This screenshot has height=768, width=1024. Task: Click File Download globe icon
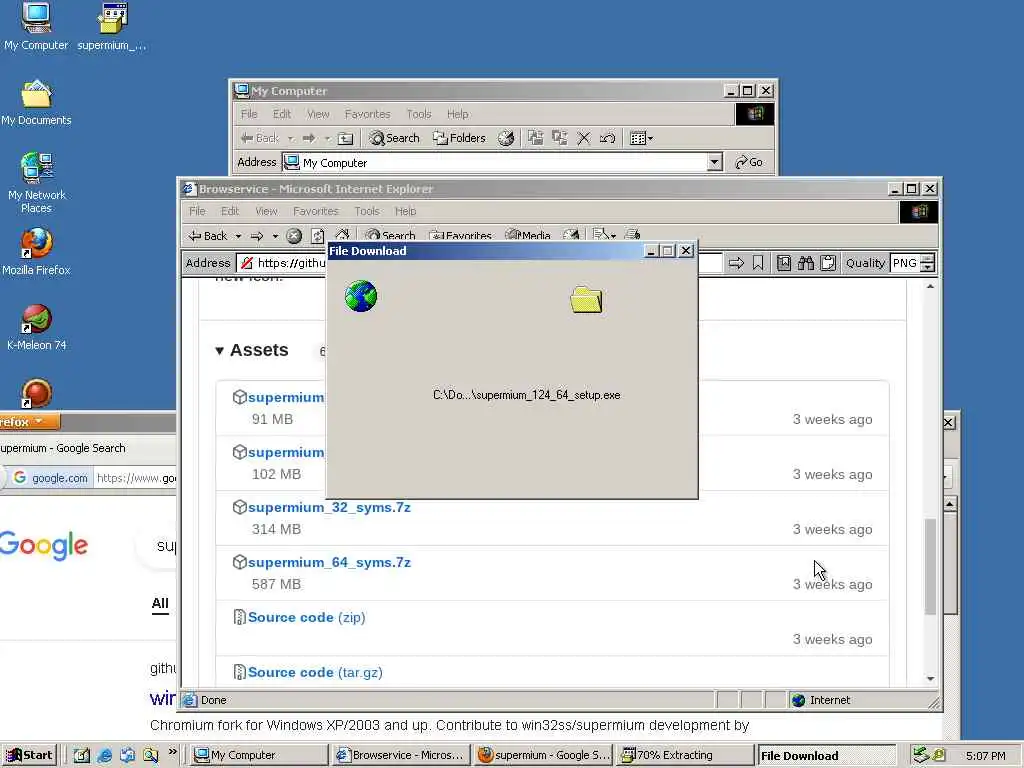click(361, 296)
